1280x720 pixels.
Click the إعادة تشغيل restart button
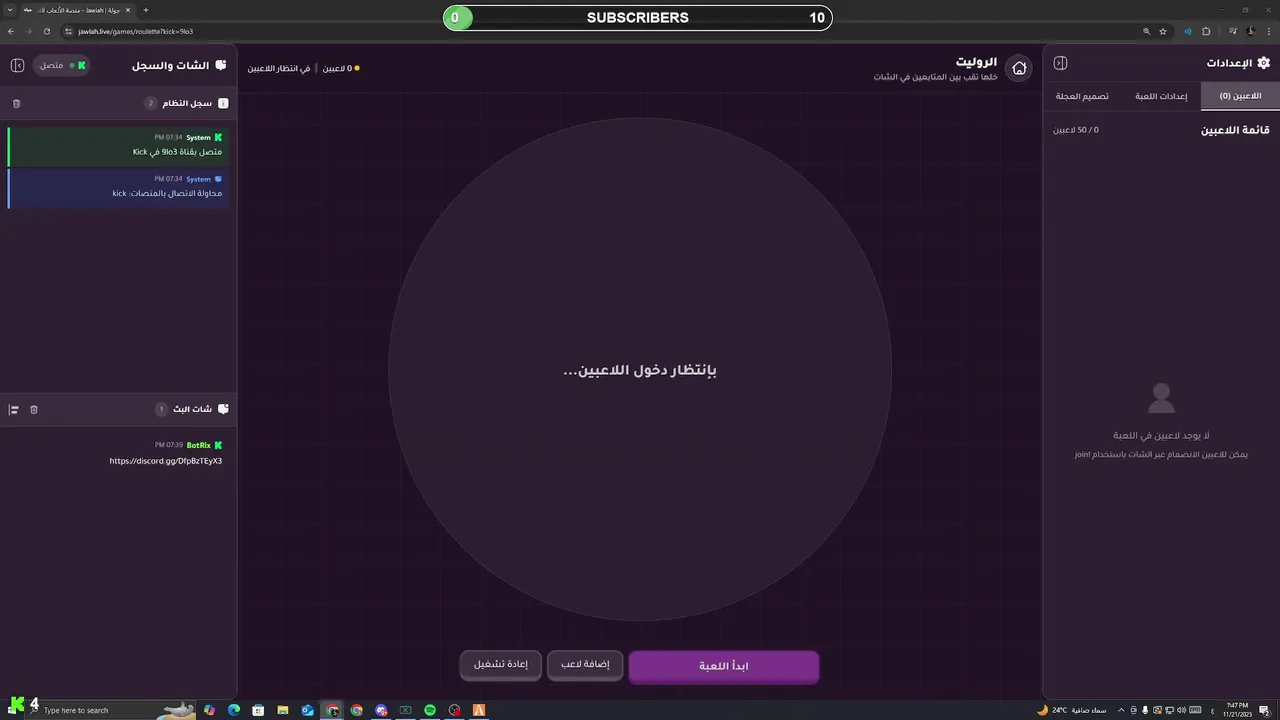pyautogui.click(x=501, y=664)
